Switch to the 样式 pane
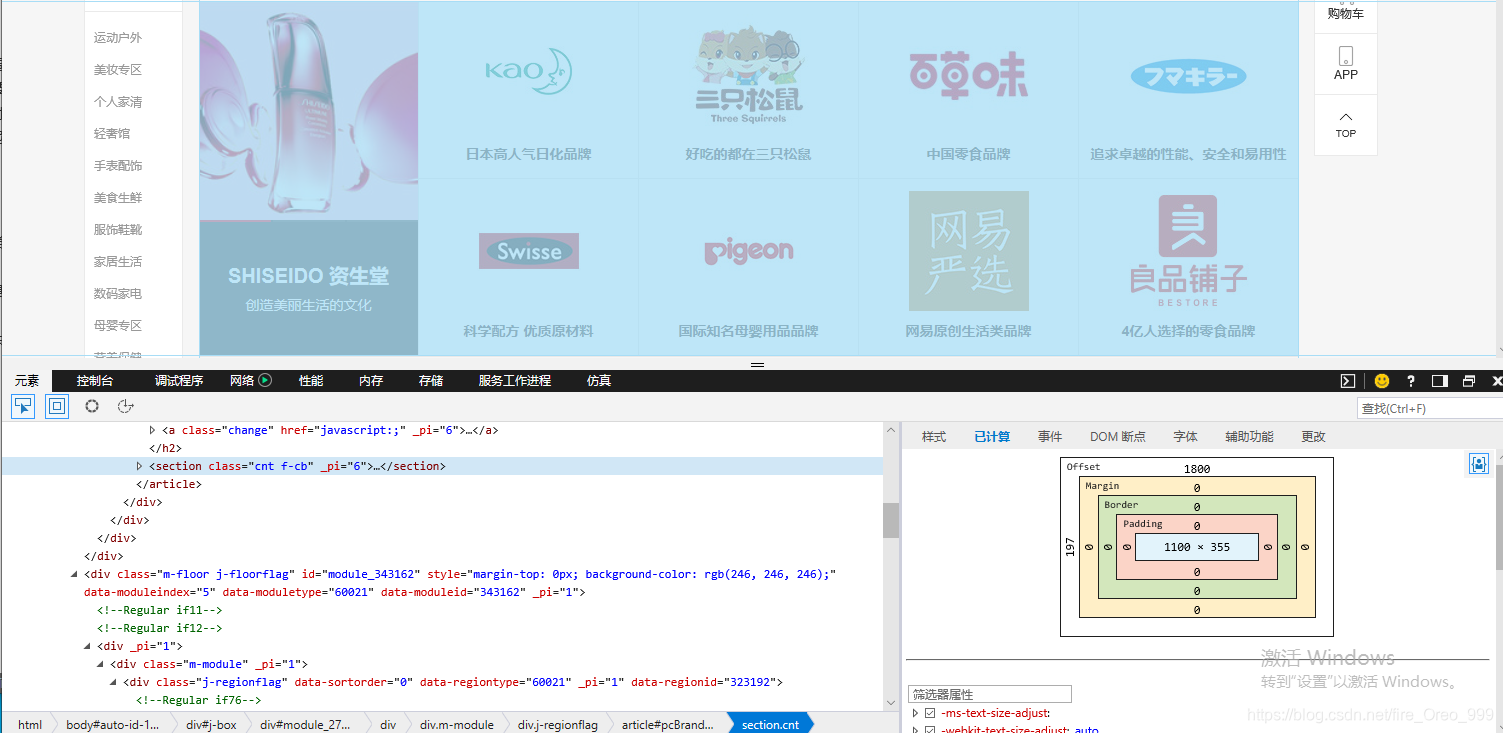Screen dimensions: 1503x733 coord(934,437)
